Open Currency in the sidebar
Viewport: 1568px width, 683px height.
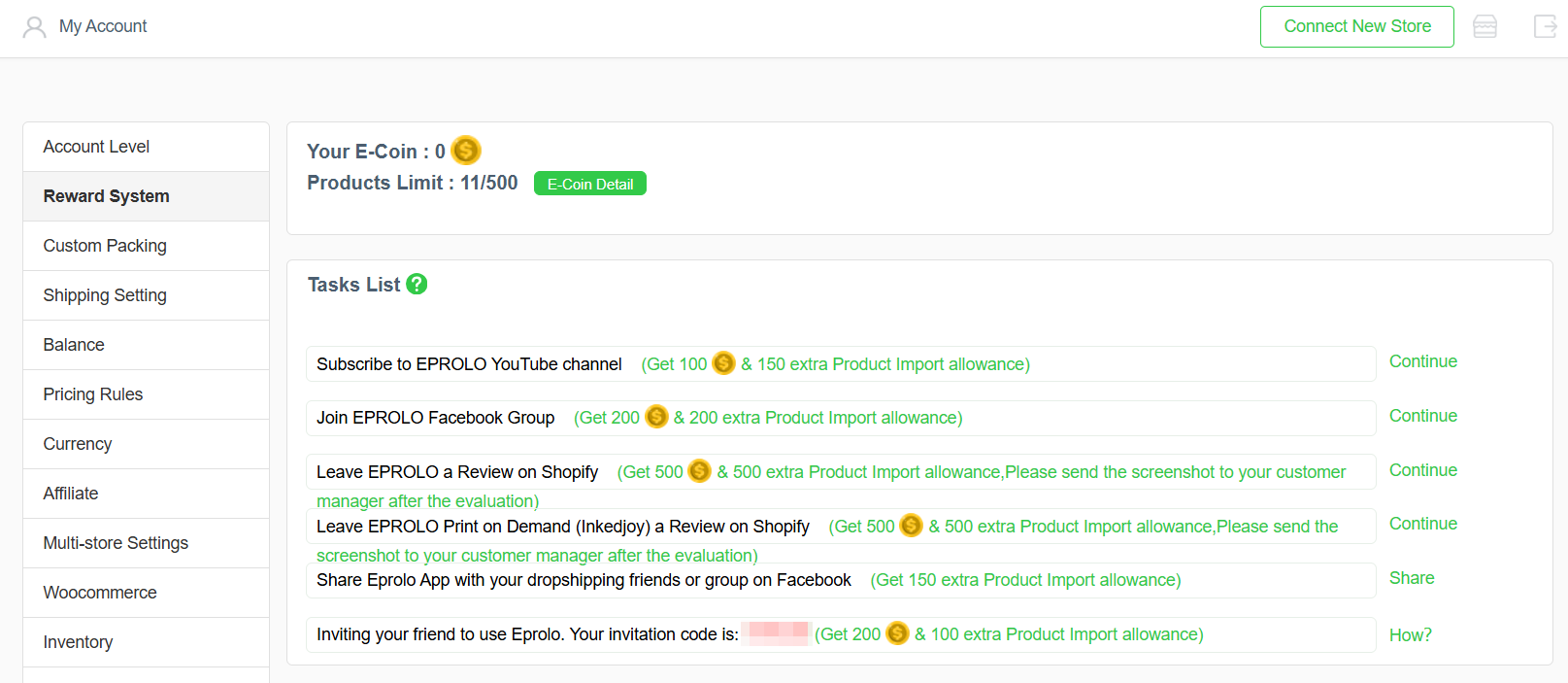click(x=146, y=444)
